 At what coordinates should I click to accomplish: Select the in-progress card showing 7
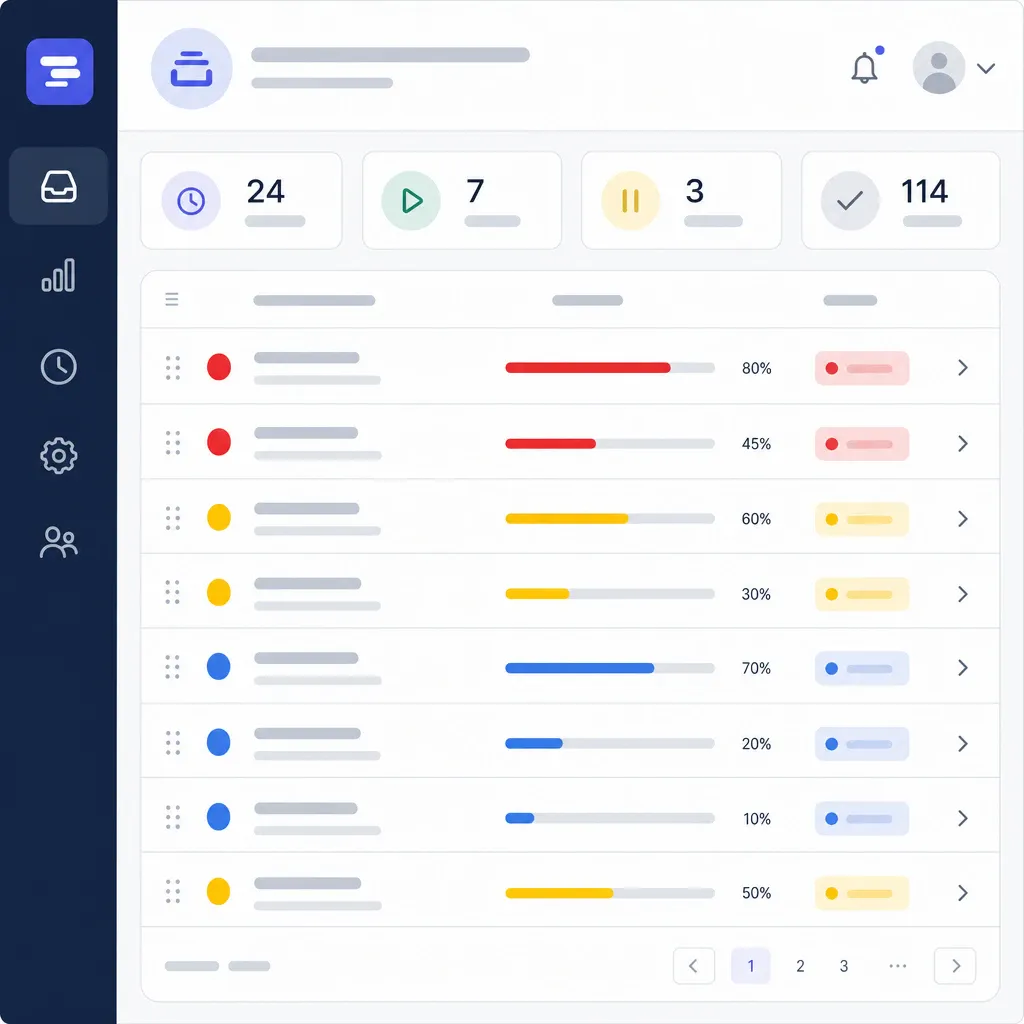[x=462, y=200]
